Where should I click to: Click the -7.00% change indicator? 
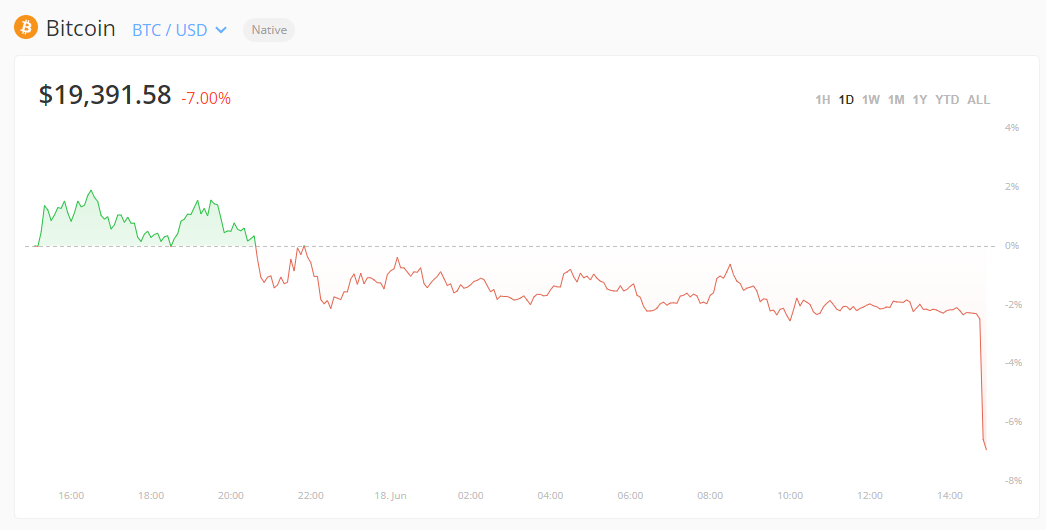point(206,98)
